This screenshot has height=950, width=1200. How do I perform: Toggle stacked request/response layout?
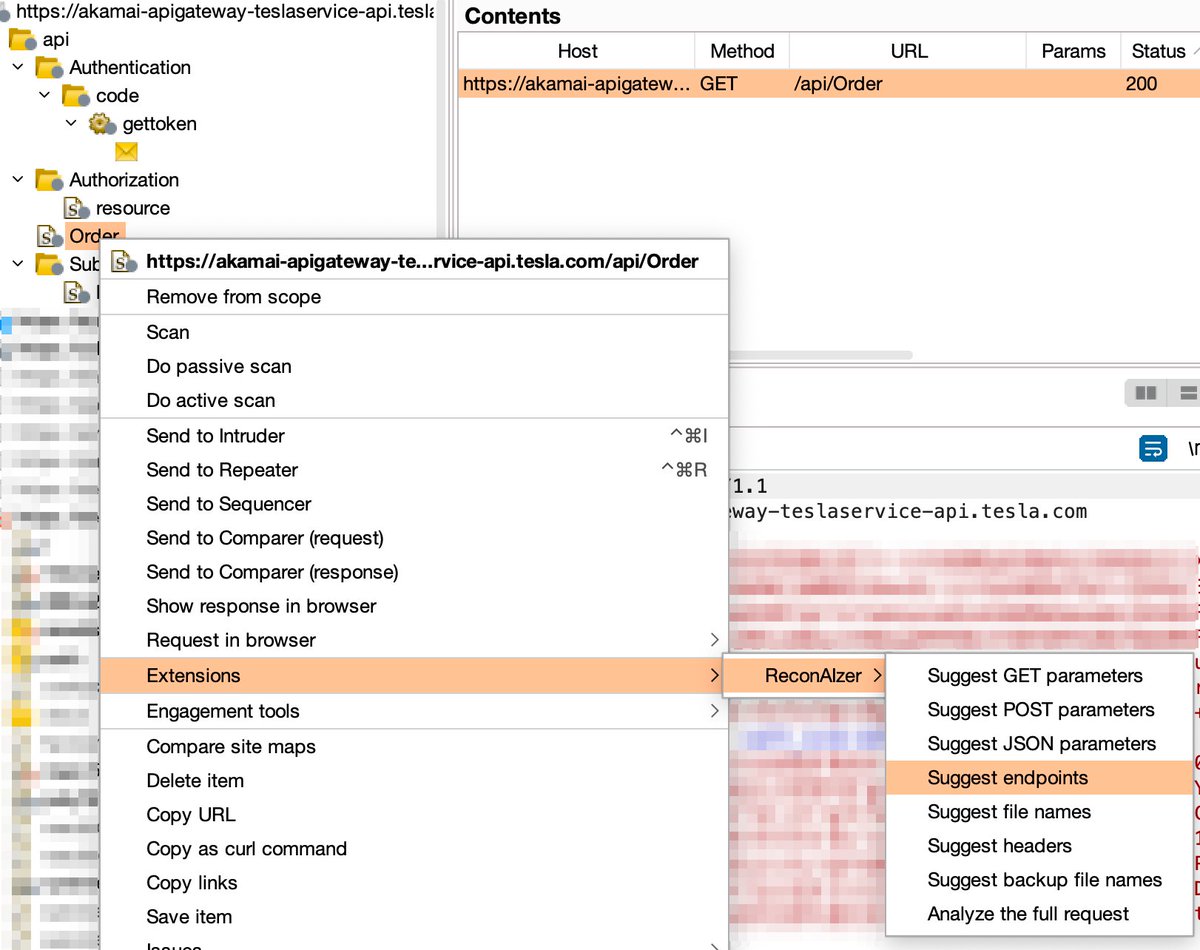tap(1188, 392)
